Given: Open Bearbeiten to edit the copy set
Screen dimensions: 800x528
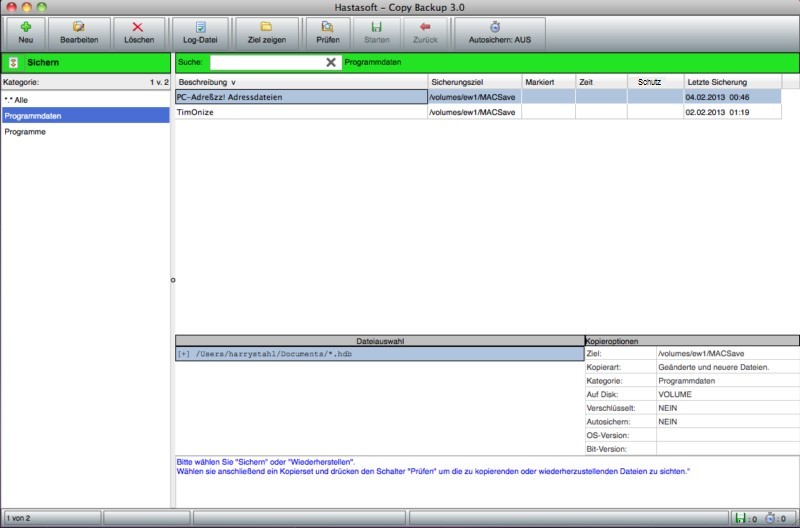Looking at the screenshot, I should tap(78, 32).
